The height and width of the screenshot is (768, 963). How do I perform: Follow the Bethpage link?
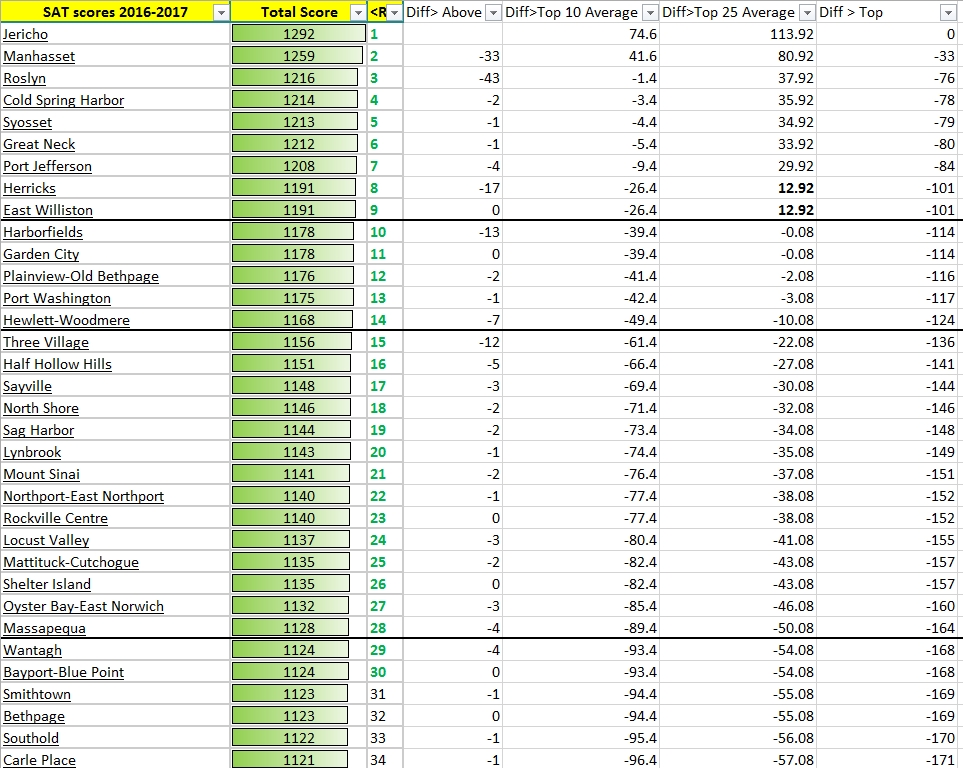(34, 716)
